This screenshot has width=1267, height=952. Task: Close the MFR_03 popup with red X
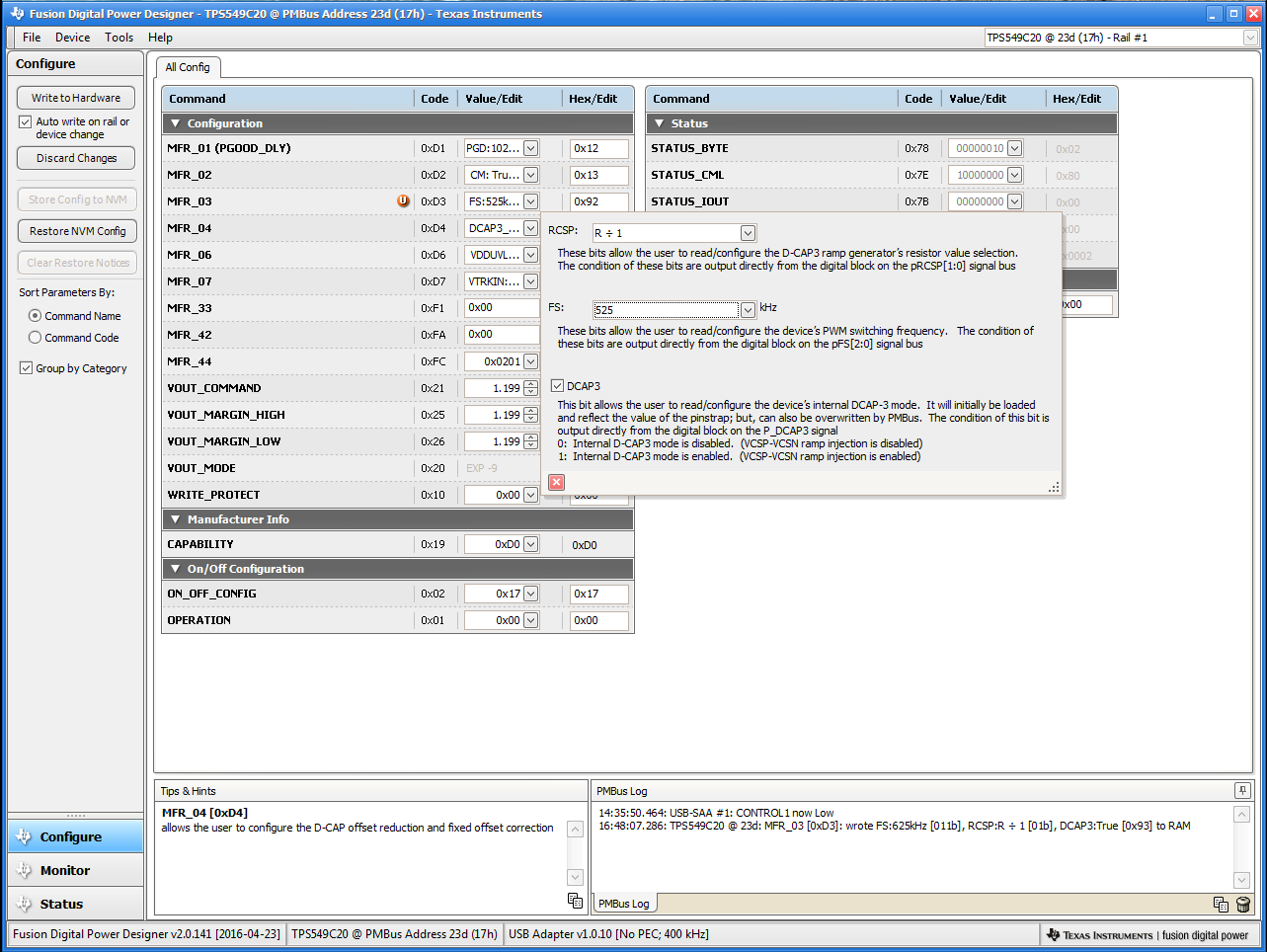pyautogui.click(x=556, y=482)
